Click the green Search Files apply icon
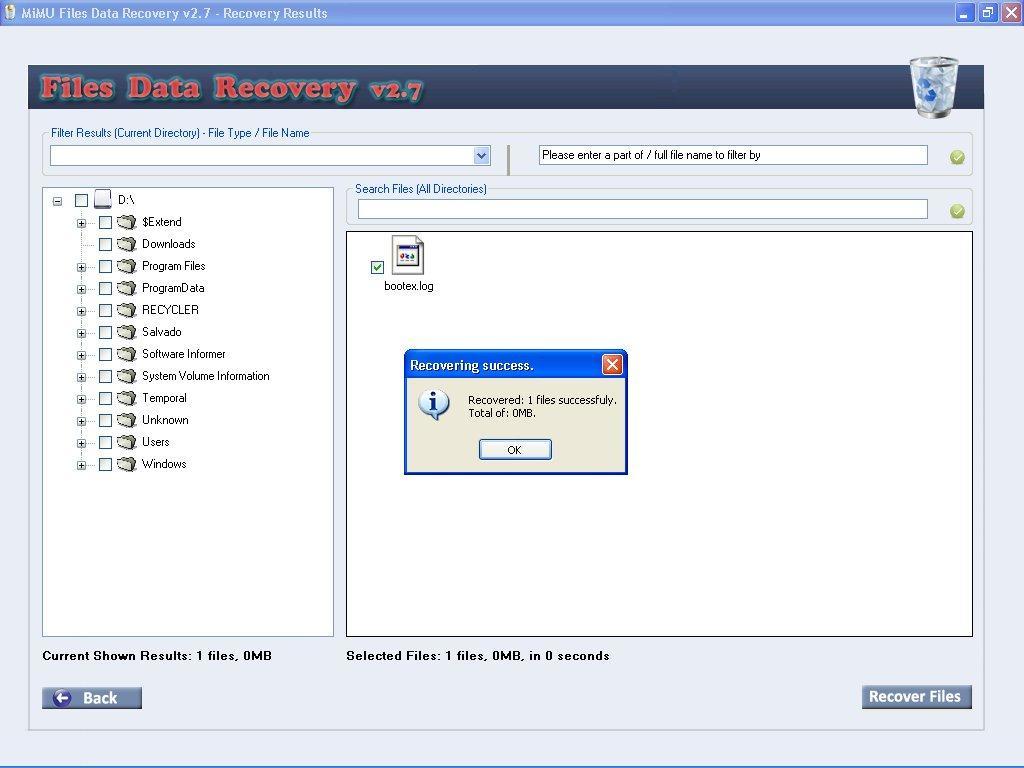The height and width of the screenshot is (768, 1024). (957, 211)
